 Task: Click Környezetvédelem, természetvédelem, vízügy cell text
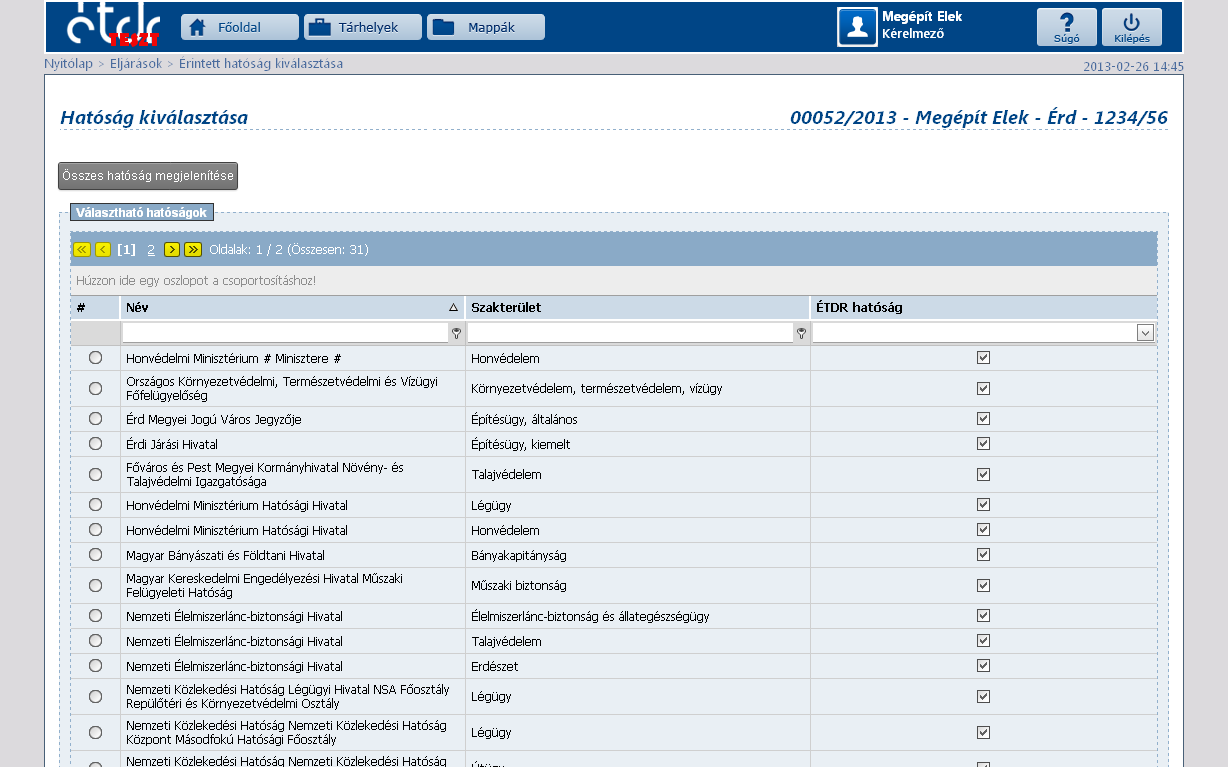pyautogui.click(x=597, y=388)
